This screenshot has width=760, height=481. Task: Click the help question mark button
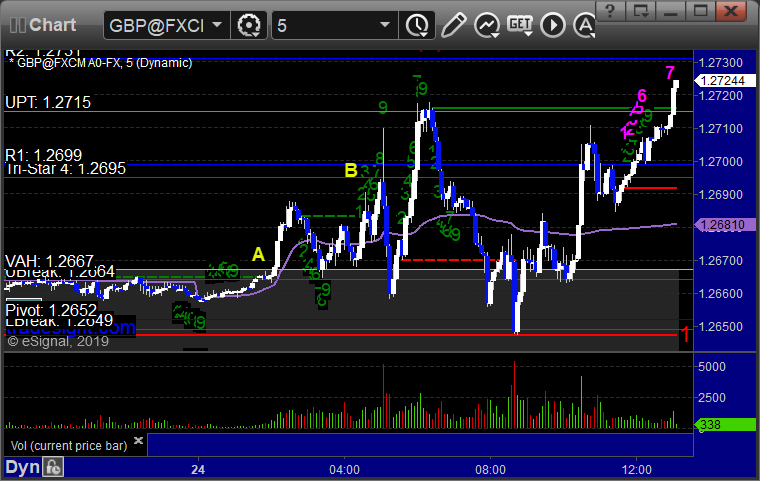[x=610, y=10]
